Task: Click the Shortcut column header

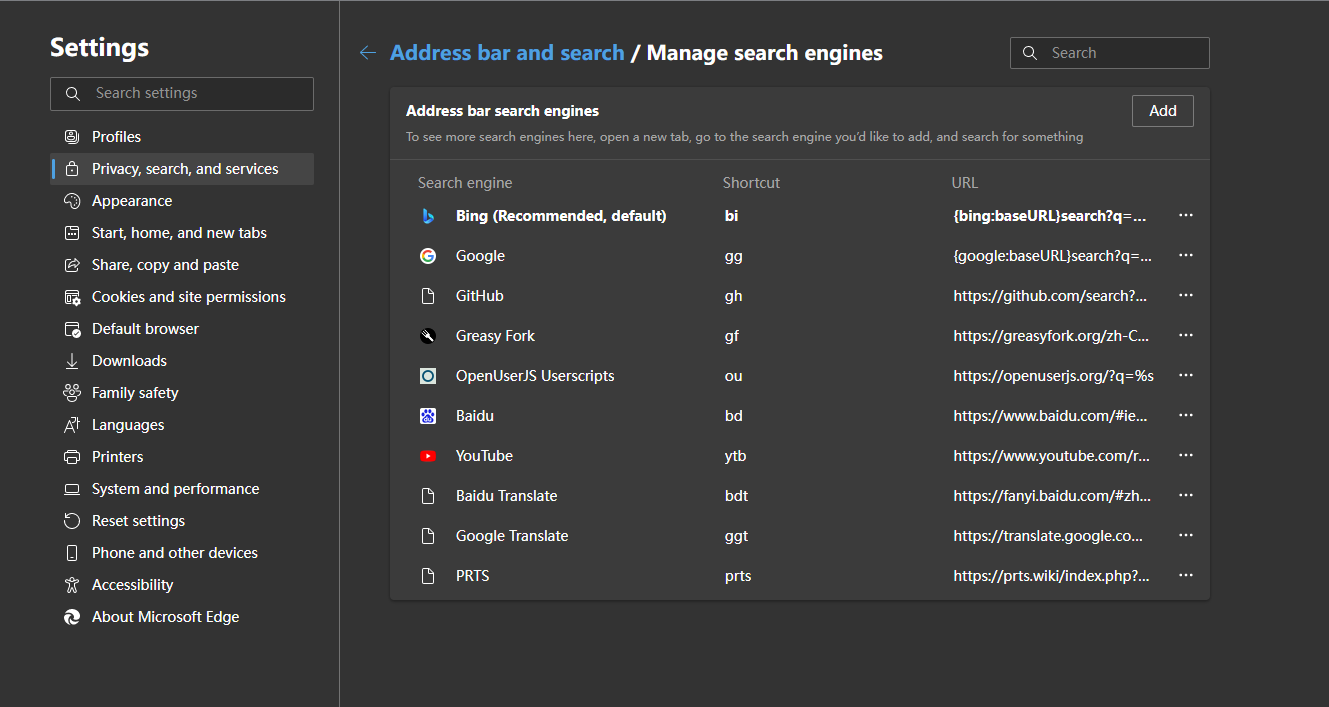Action: [x=751, y=183]
